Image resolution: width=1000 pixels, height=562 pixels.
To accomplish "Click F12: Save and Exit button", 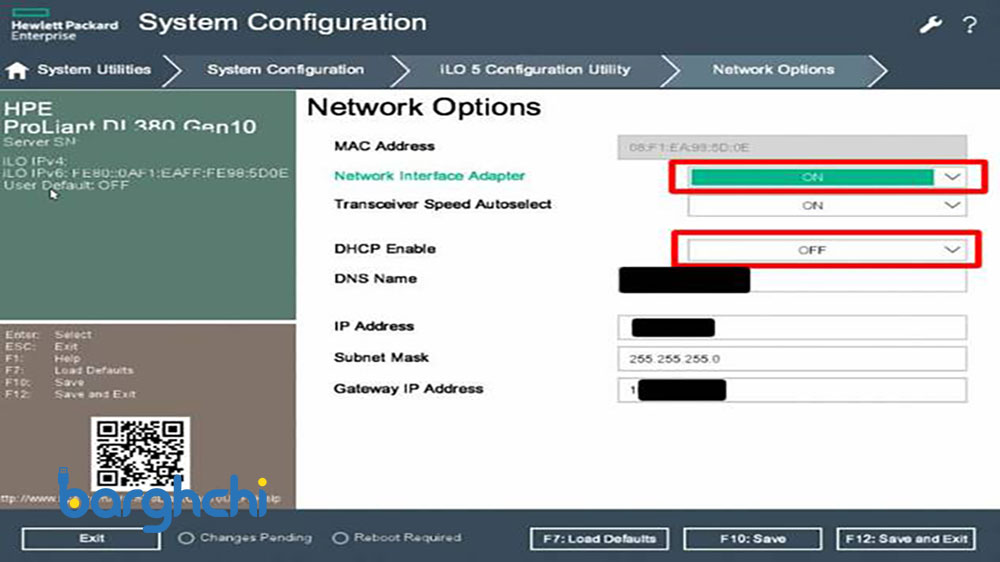I will pos(904,539).
